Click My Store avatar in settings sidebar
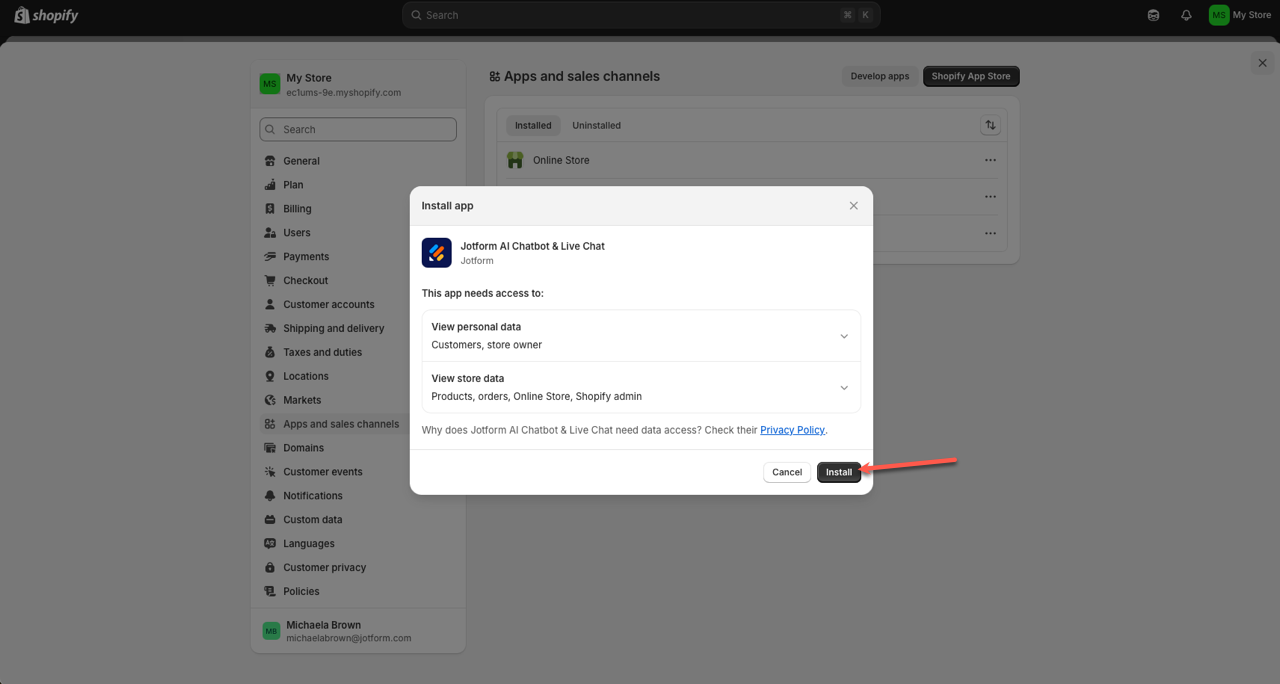Screen dimensions: 1280x684 coord(270,84)
